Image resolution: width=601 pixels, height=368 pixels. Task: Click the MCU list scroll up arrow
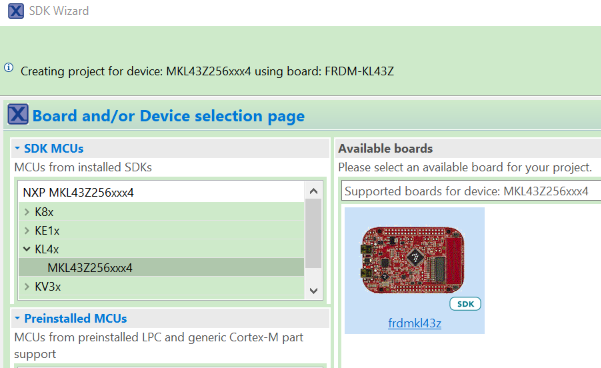(x=314, y=191)
